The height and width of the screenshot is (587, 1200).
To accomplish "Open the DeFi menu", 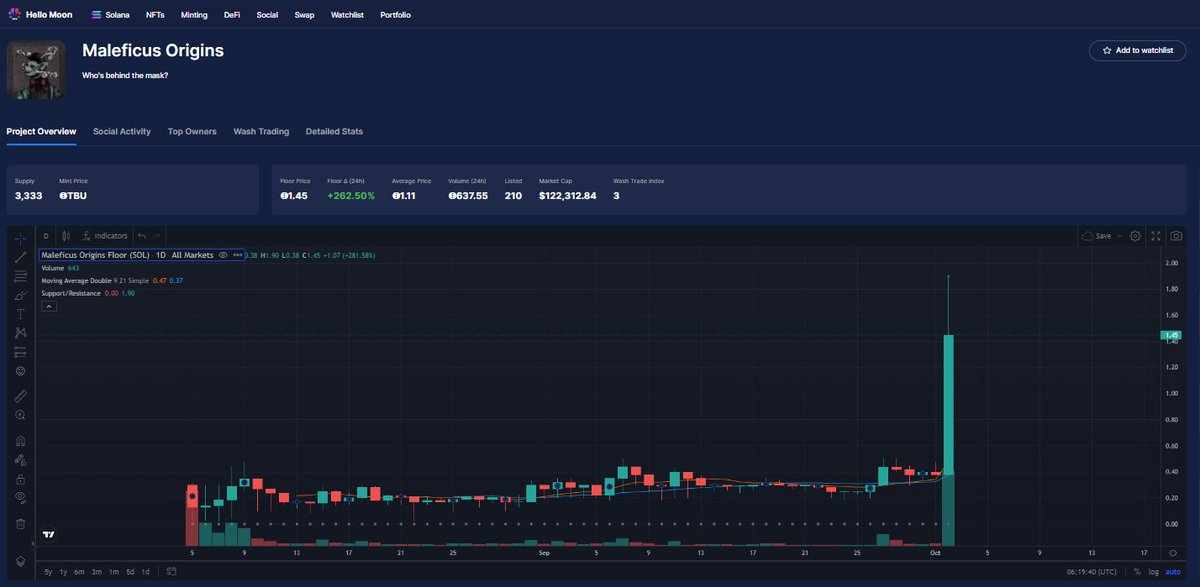I will coord(232,15).
